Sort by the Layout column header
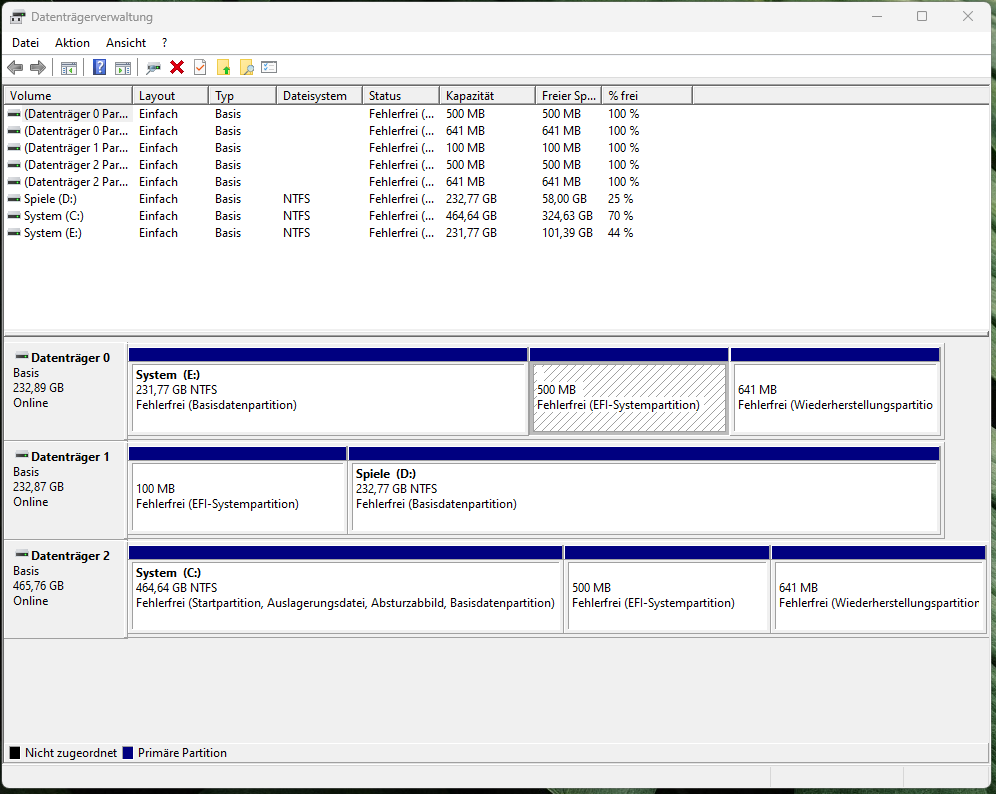 (x=170, y=96)
